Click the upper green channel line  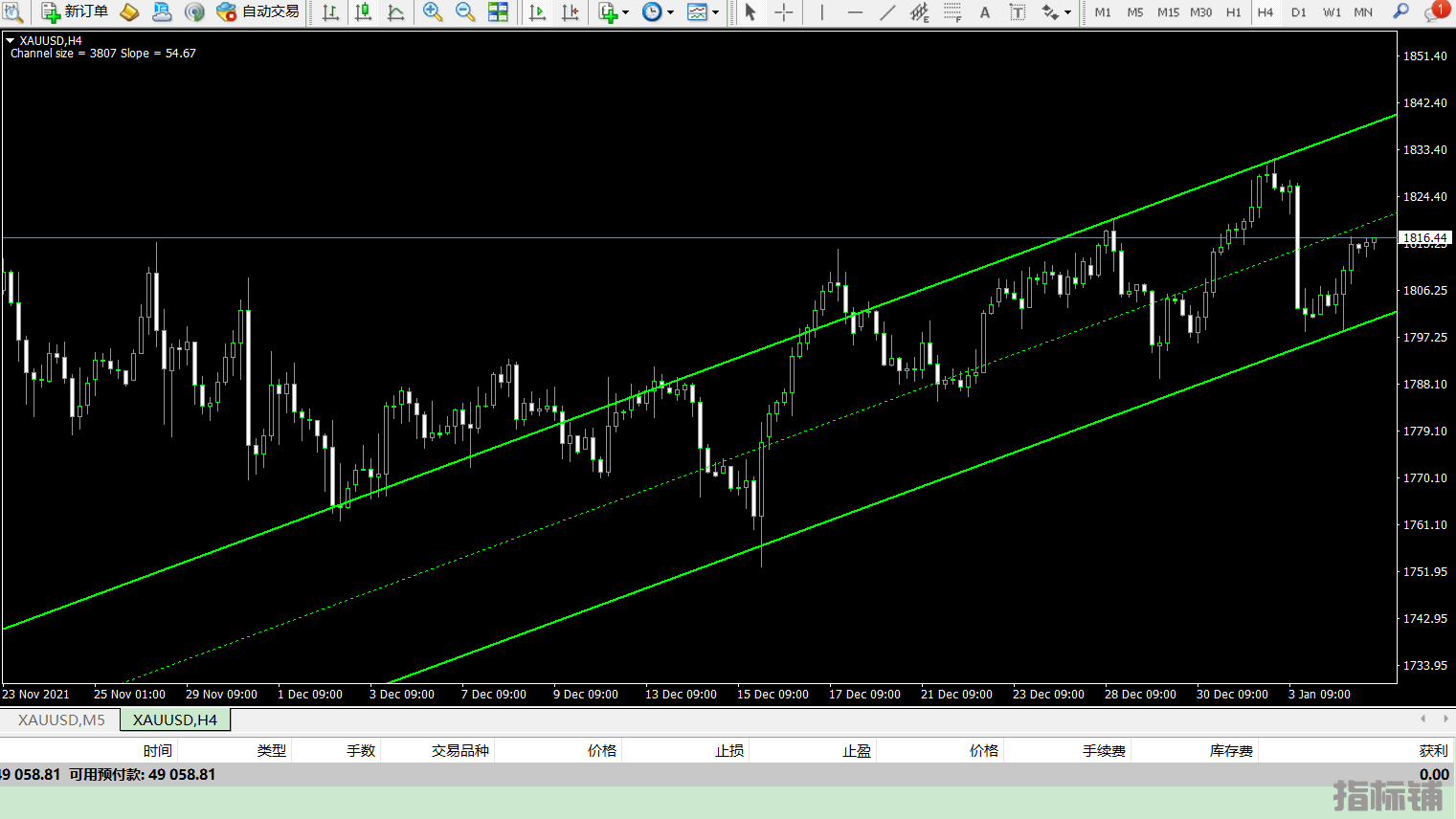[957, 277]
